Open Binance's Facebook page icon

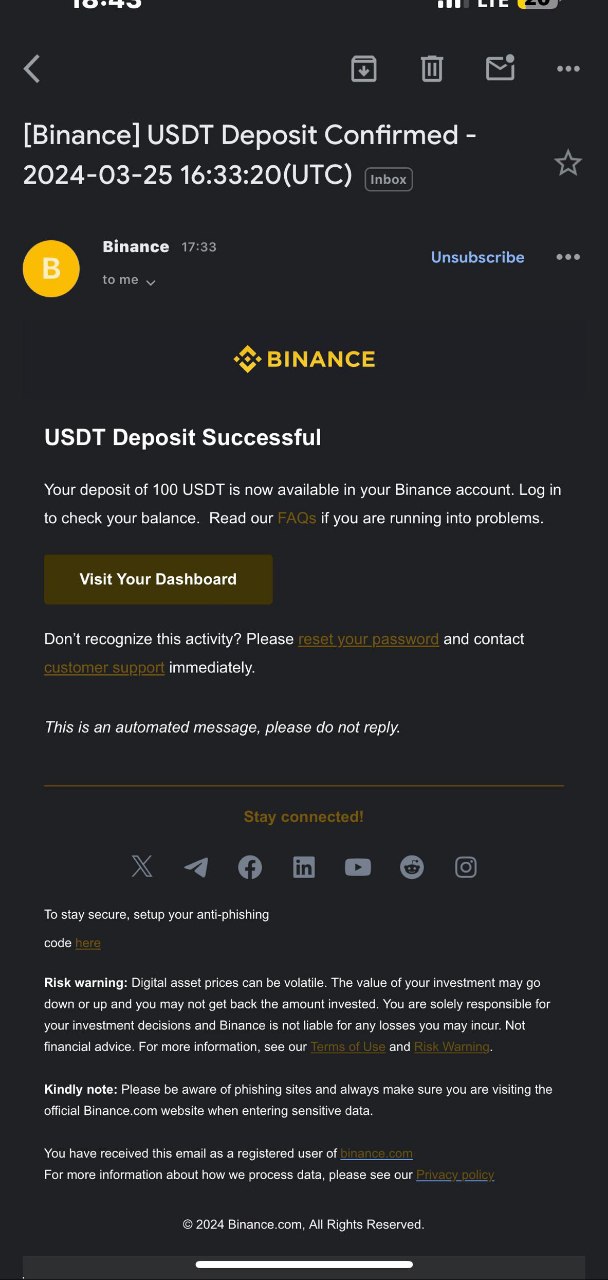click(250, 867)
